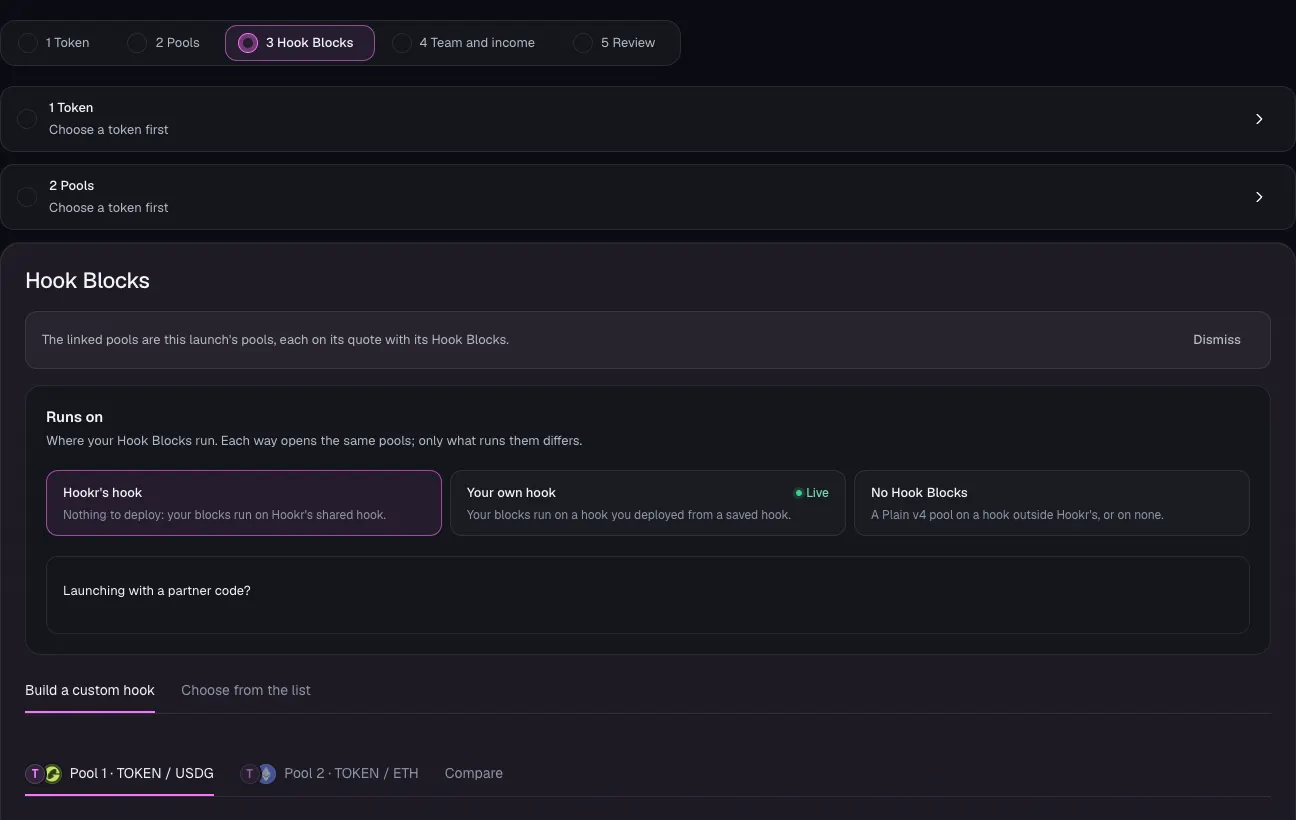
Task: Switch to Build a custom hook tab
Action: [x=90, y=690]
